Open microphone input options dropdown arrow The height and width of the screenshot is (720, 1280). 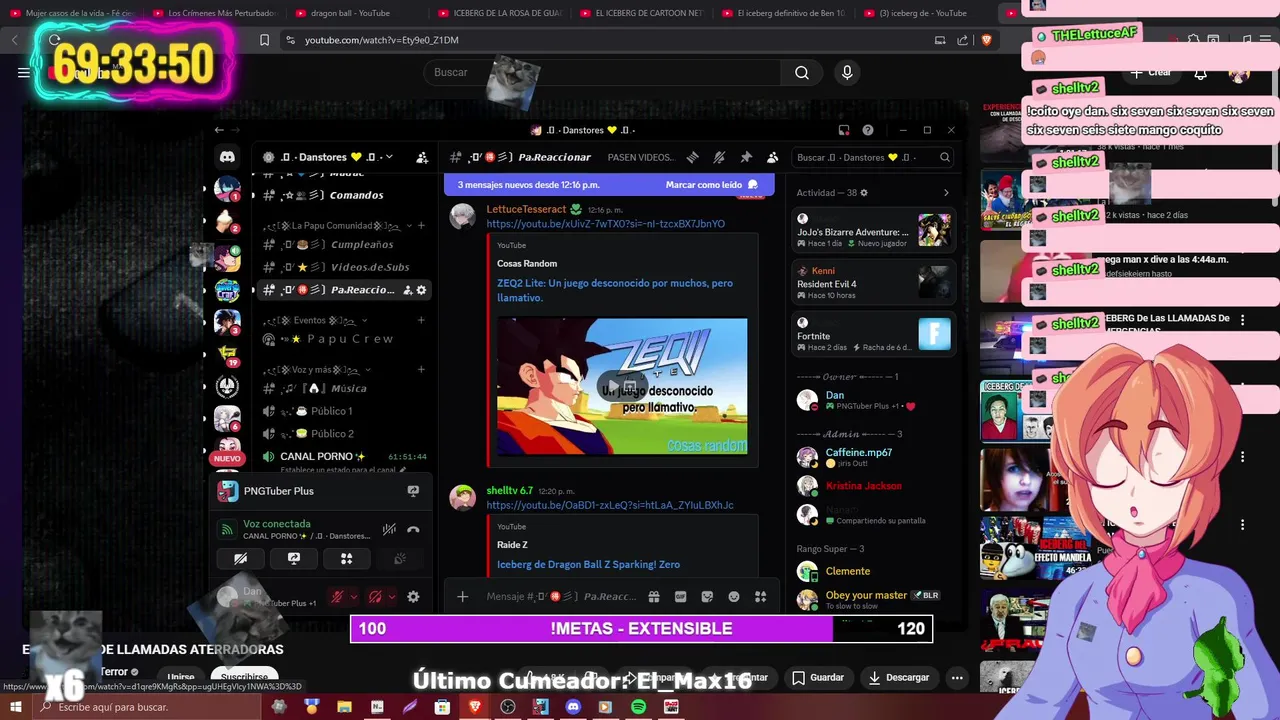coord(353,597)
